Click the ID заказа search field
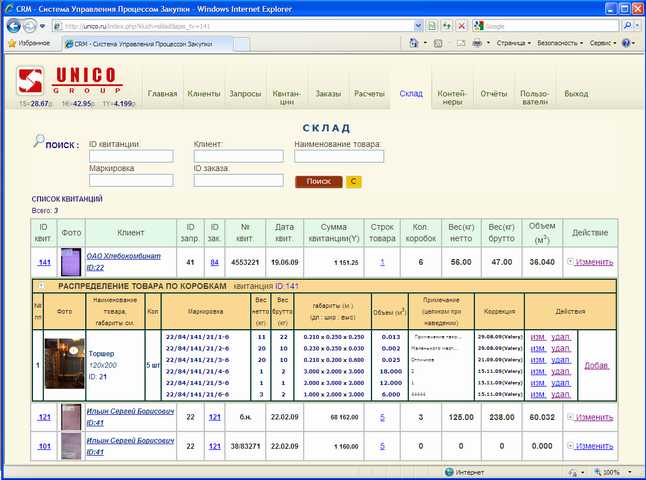Screen dimensions: 646x480 coord(239,180)
